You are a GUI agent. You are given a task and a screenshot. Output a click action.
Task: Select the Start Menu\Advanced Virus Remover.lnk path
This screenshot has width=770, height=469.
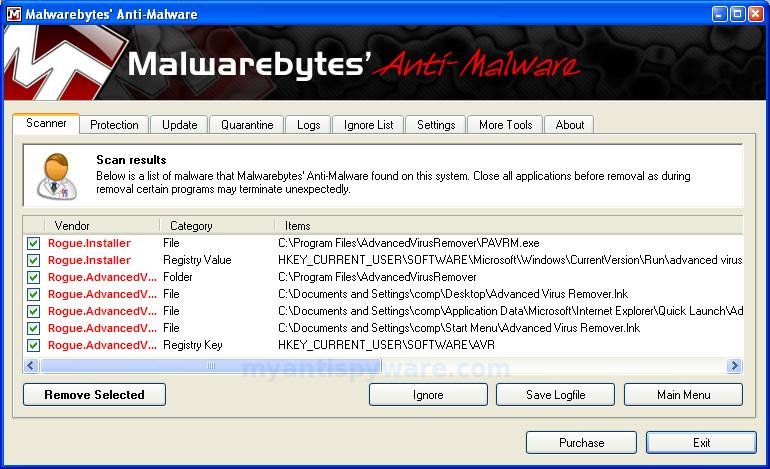pos(459,328)
